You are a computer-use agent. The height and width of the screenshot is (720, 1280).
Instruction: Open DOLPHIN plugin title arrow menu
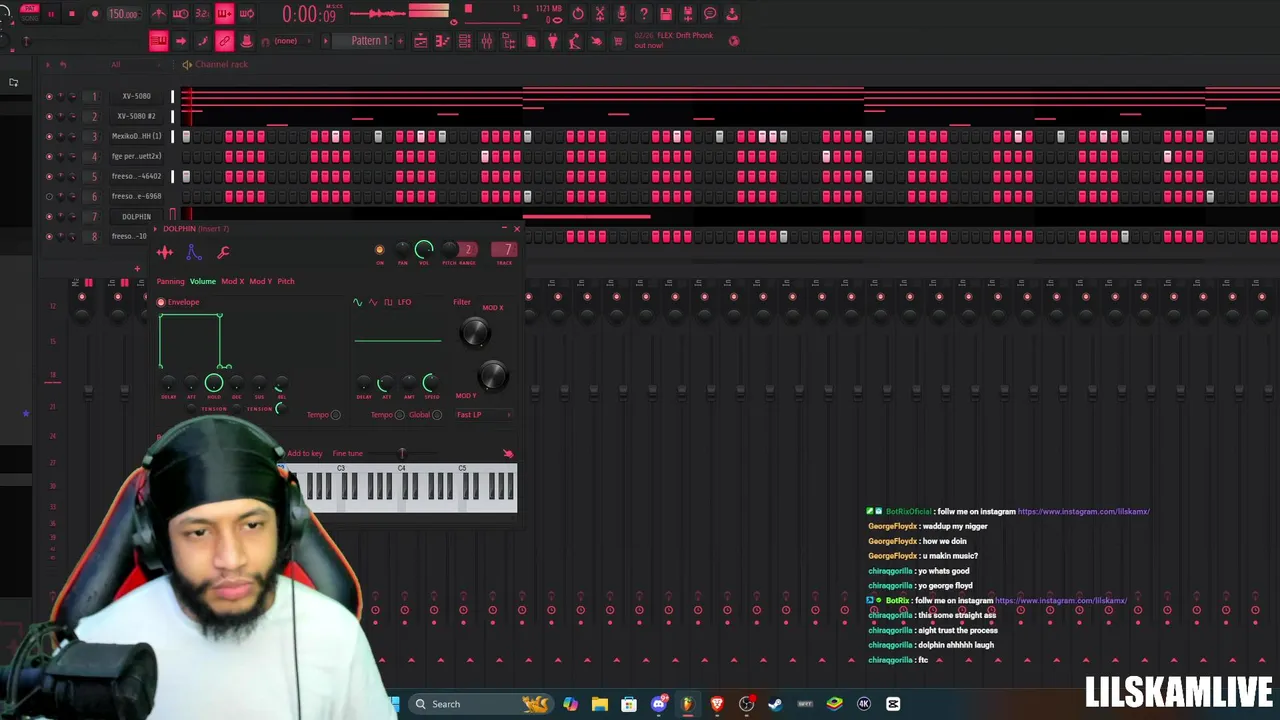pyautogui.click(x=156, y=229)
